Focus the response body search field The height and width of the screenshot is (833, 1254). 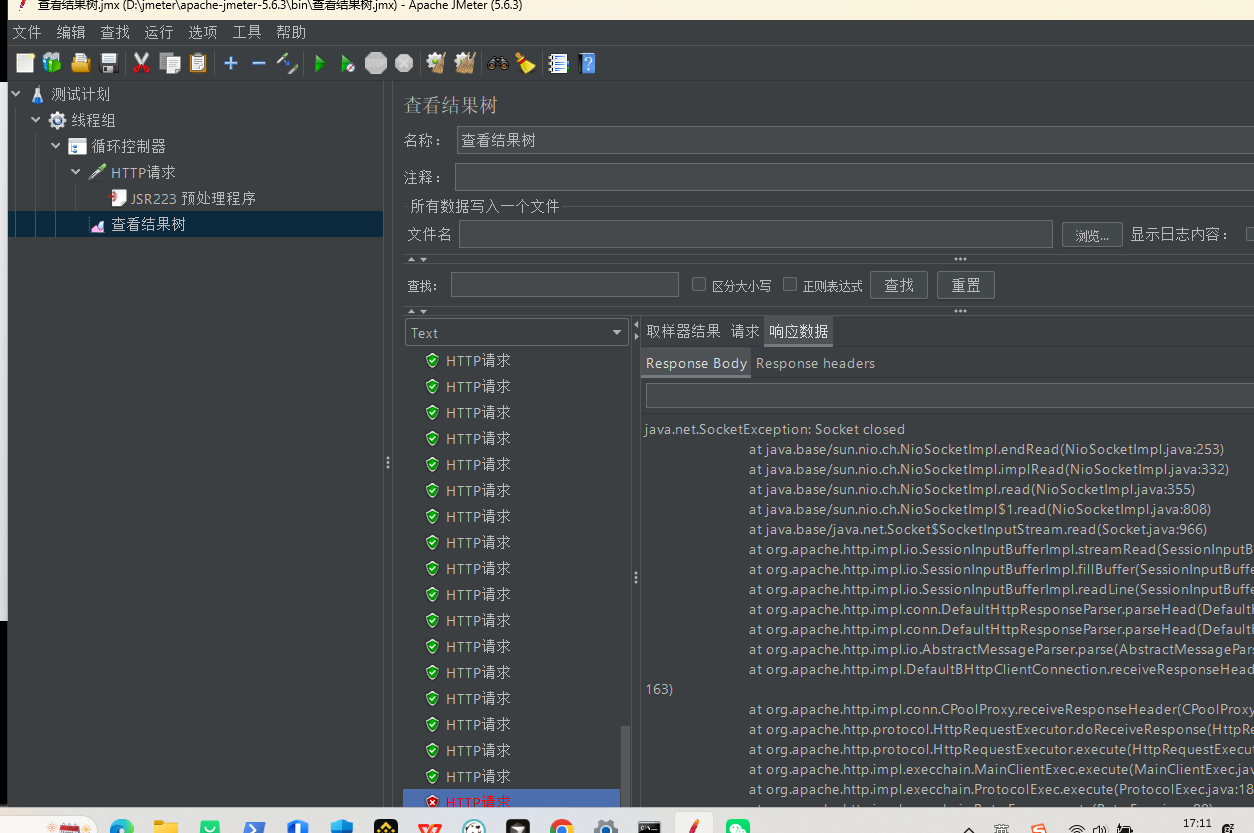(950, 396)
